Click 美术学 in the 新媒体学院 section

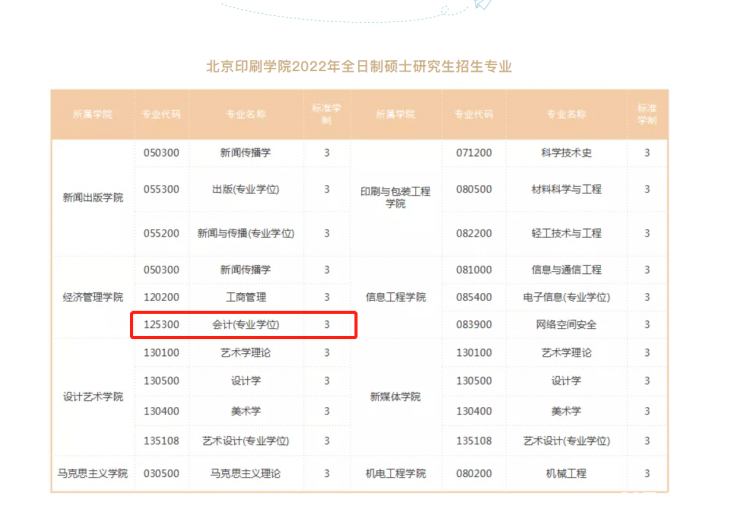(566, 411)
